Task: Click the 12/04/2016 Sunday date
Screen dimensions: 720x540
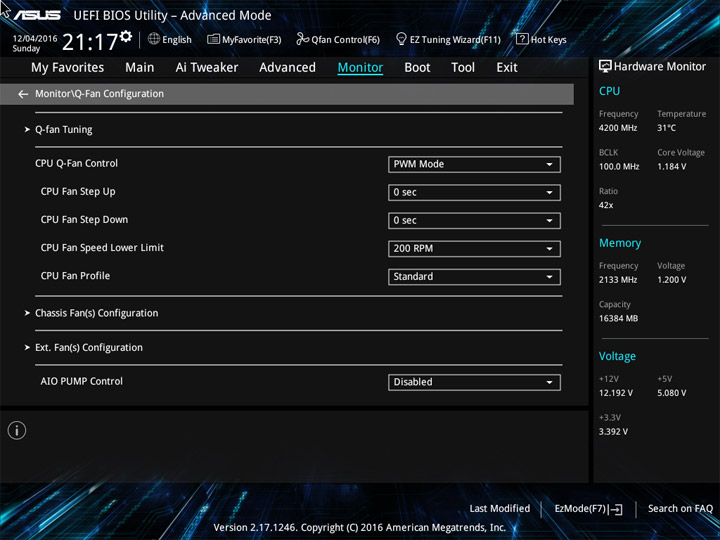Action: 34,44
